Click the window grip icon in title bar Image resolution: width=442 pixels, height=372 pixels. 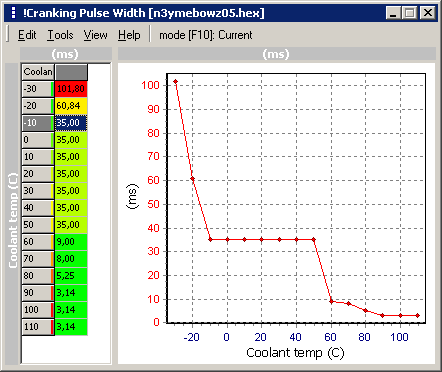(13, 13)
